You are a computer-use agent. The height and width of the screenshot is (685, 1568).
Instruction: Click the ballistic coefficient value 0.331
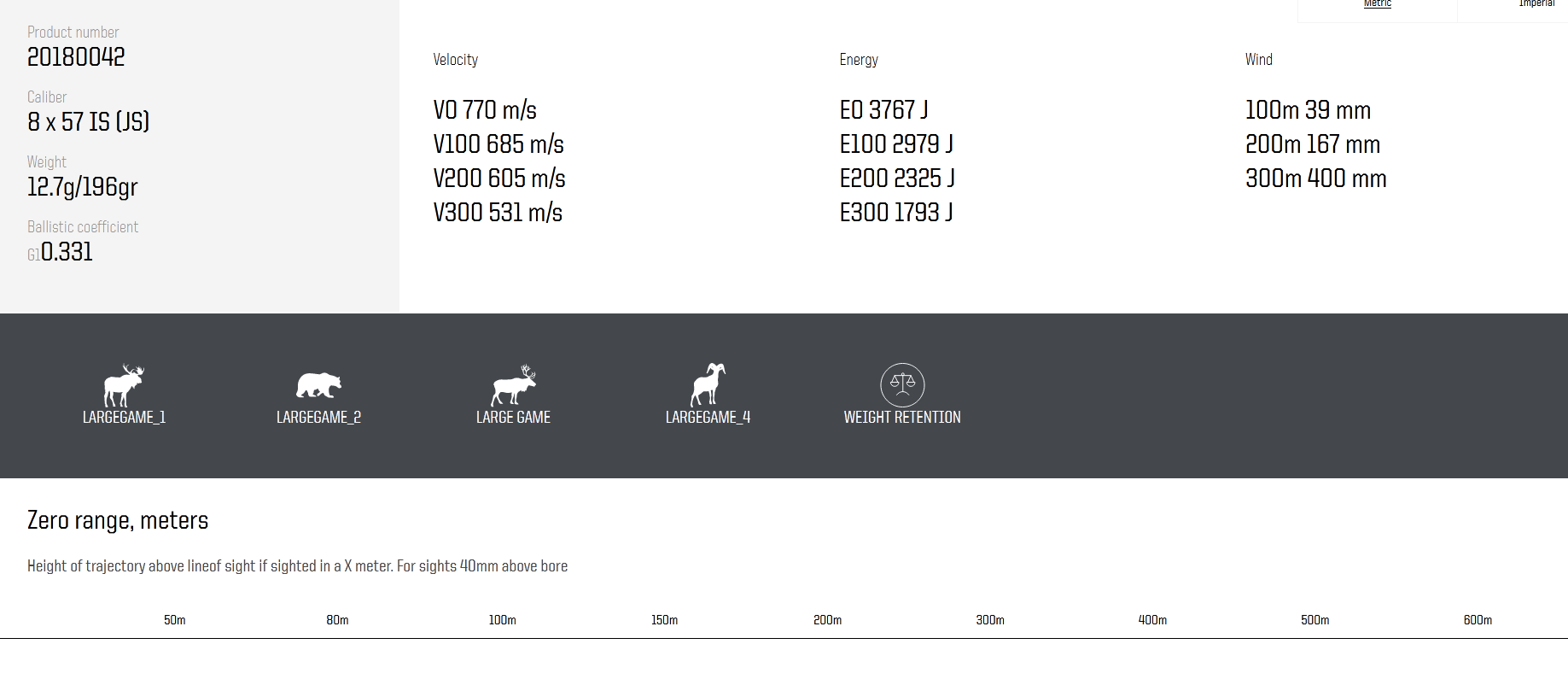pyautogui.click(x=67, y=252)
